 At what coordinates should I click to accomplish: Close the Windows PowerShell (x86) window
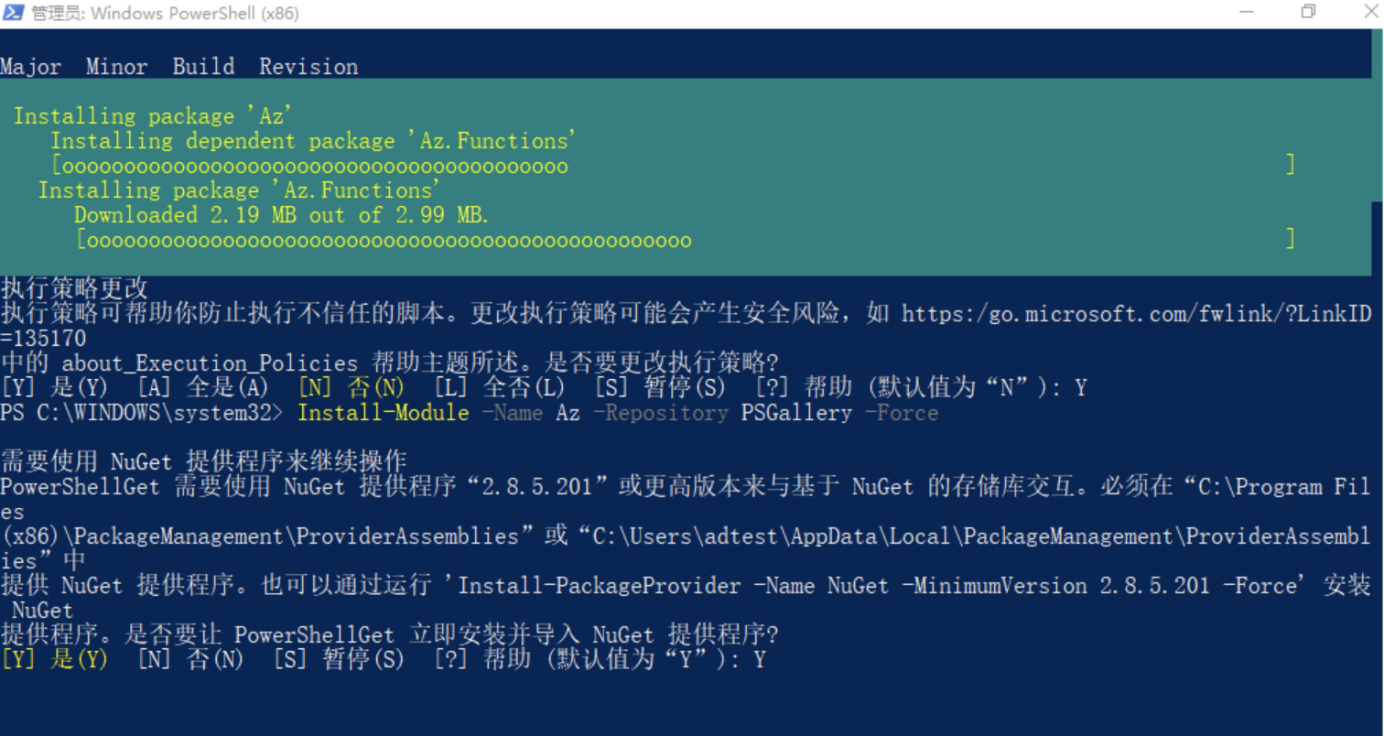(x=1370, y=12)
